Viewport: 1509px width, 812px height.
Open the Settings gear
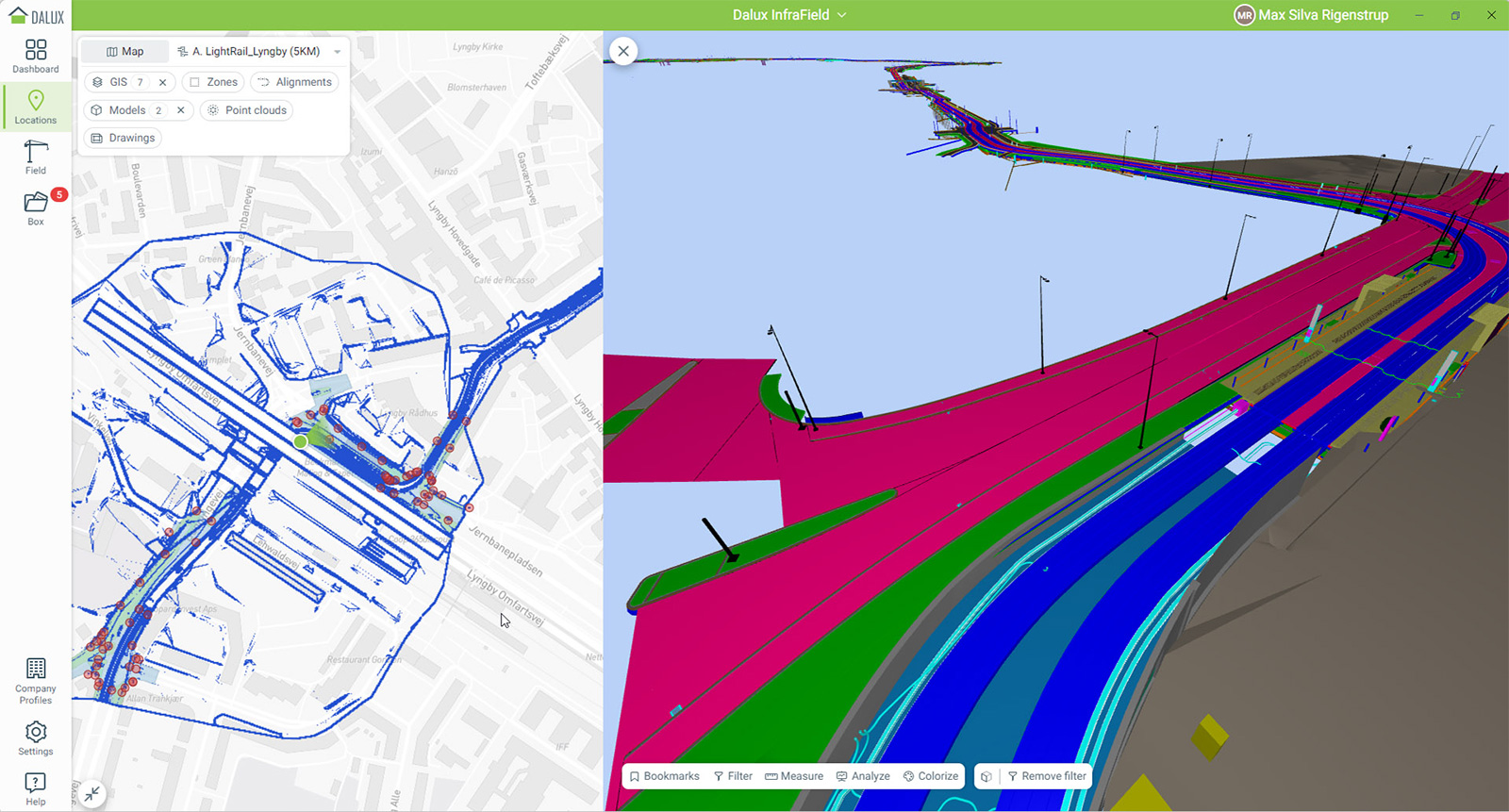click(36, 738)
